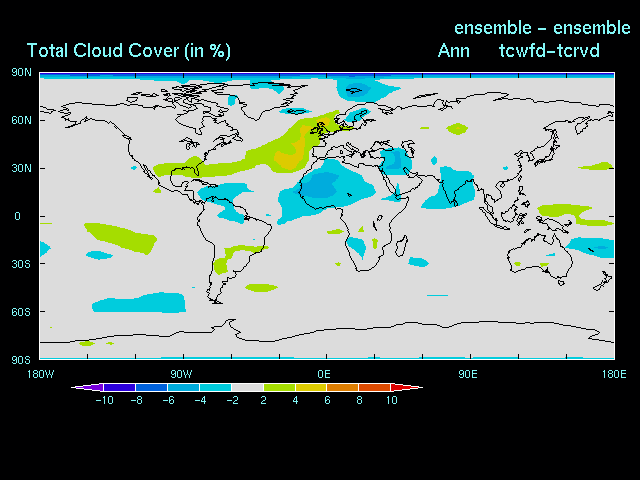This screenshot has width=640, height=480.
Task: Click the 6 colorbar value label
Action: pyautogui.click(x=327, y=400)
